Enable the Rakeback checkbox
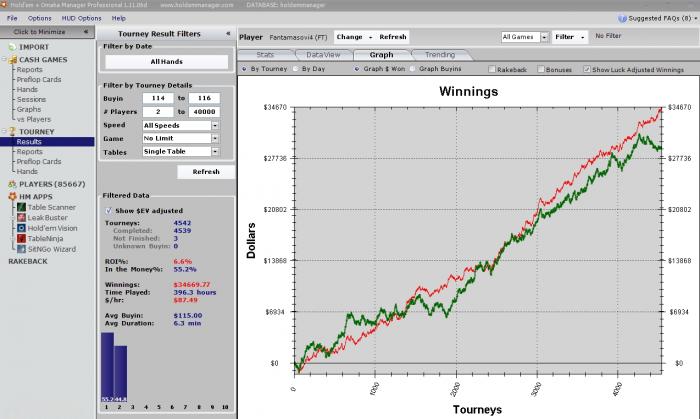This screenshot has height=419, width=700. 492,70
